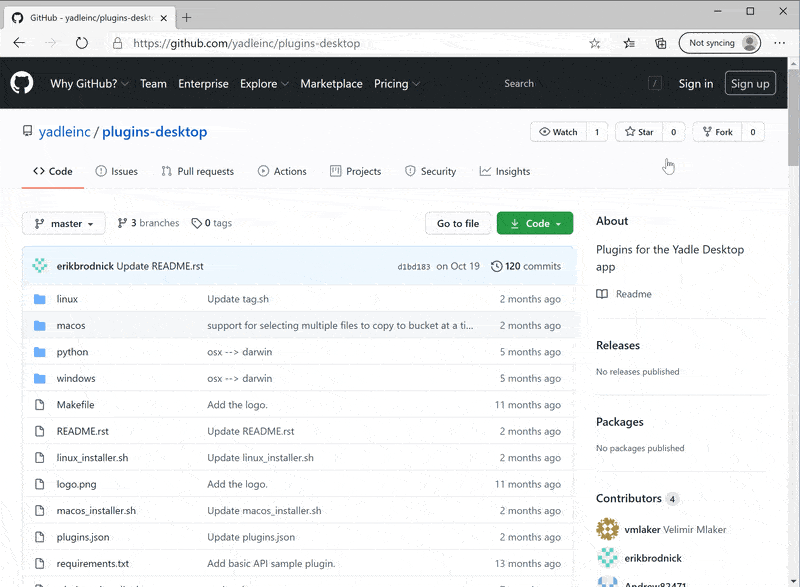The width and height of the screenshot is (800, 587).
Task: Open the Readme link in About
Action: tap(624, 294)
